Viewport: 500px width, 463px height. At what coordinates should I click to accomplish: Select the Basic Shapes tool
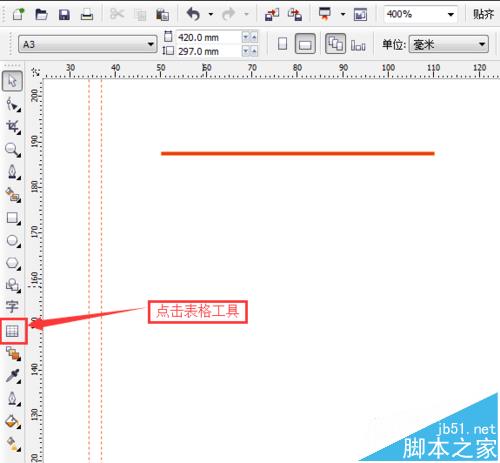click(x=13, y=285)
